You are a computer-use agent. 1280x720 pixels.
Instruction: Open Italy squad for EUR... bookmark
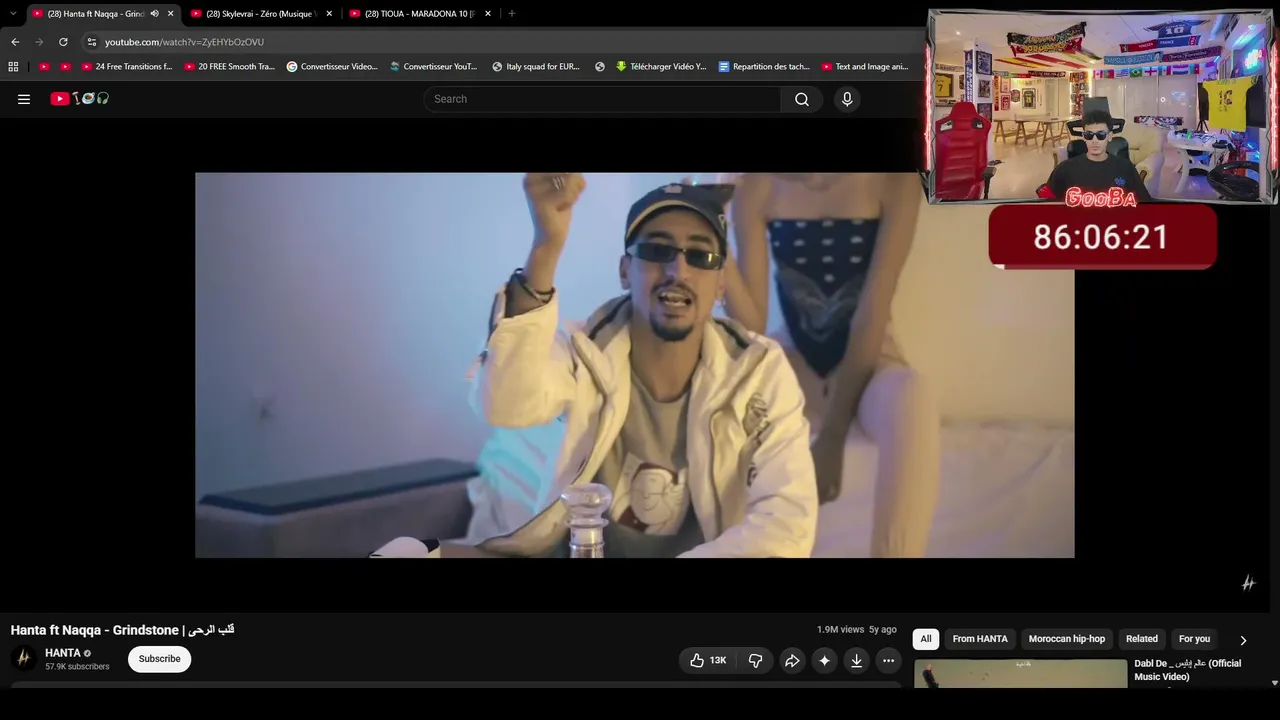coord(536,67)
